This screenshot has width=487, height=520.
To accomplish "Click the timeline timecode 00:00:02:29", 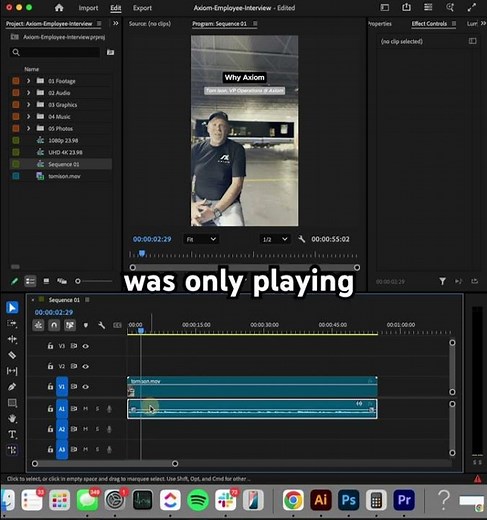I will click(x=54, y=312).
